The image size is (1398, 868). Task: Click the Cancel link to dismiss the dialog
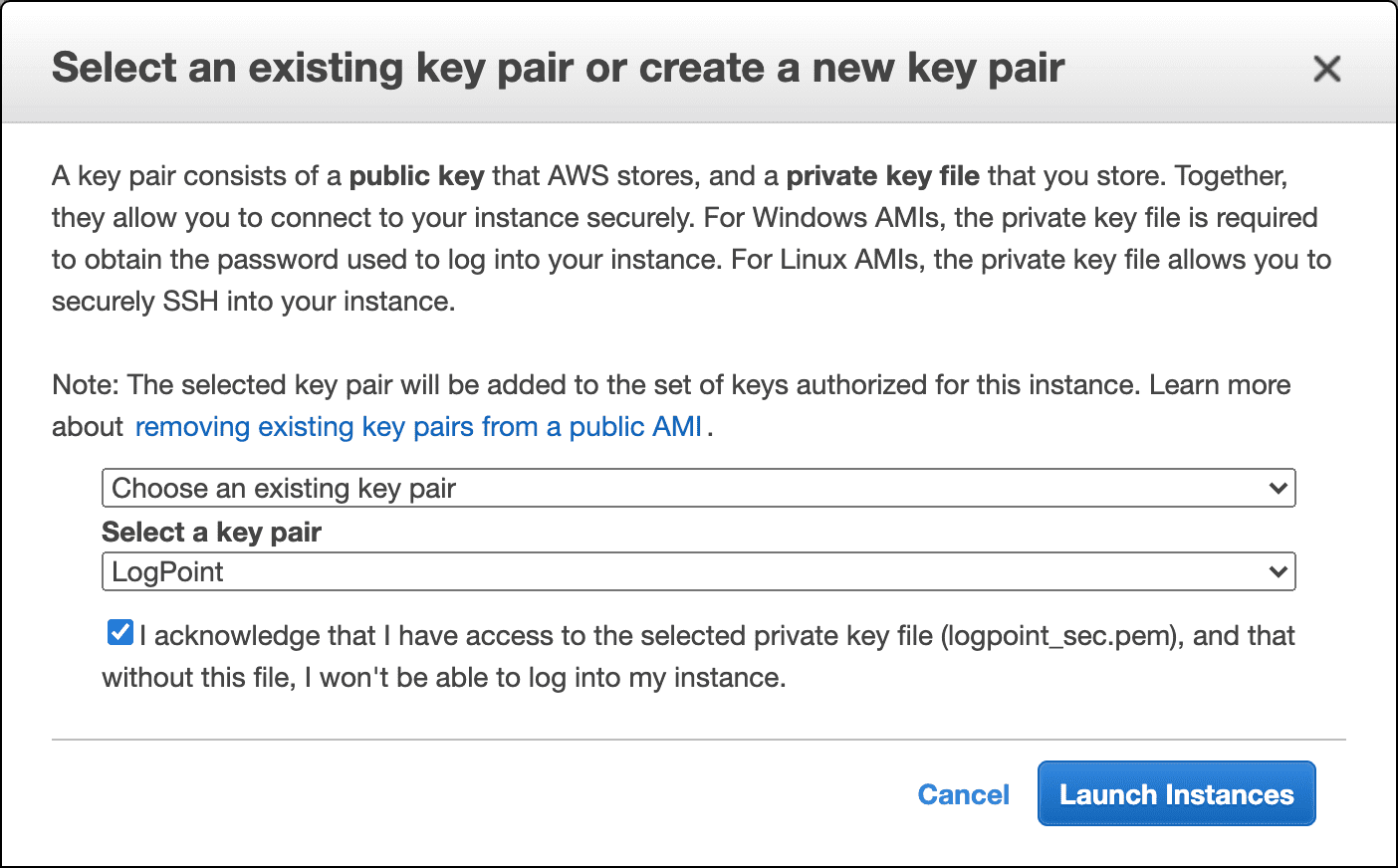click(963, 793)
